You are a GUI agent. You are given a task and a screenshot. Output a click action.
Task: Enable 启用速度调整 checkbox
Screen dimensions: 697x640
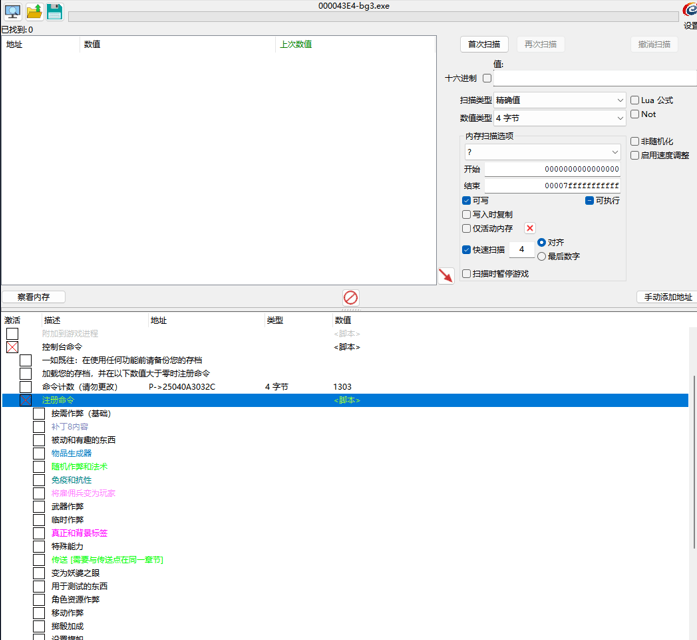coord(635,155)
